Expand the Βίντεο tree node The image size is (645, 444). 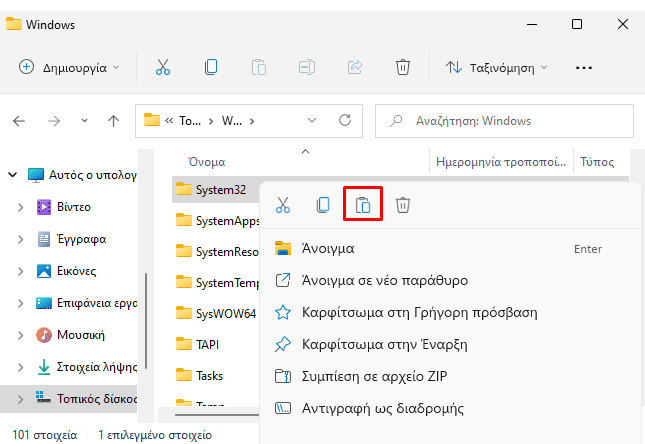(x=20, y=207)
